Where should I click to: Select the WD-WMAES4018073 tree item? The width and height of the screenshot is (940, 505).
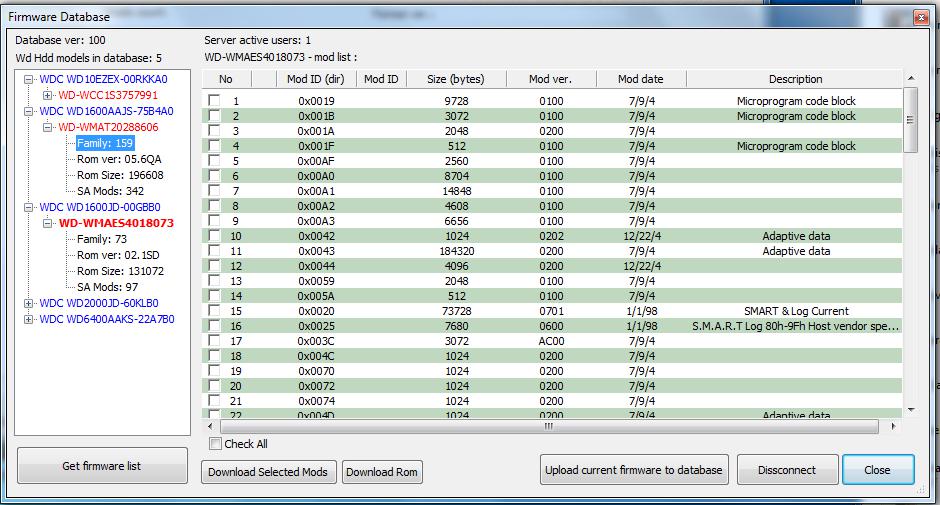pos(116,223)
